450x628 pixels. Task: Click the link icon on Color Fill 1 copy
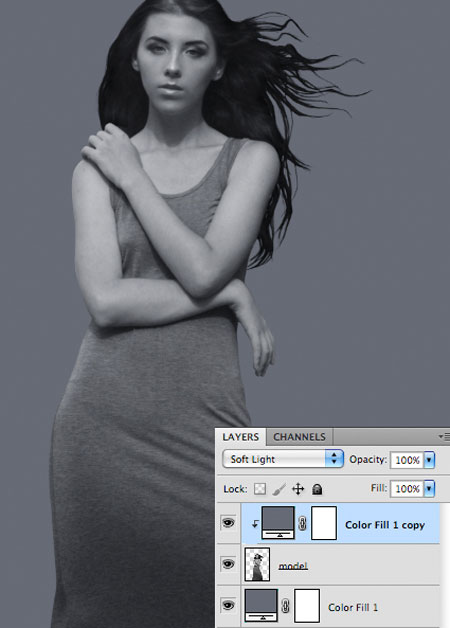tap(303, 523)
